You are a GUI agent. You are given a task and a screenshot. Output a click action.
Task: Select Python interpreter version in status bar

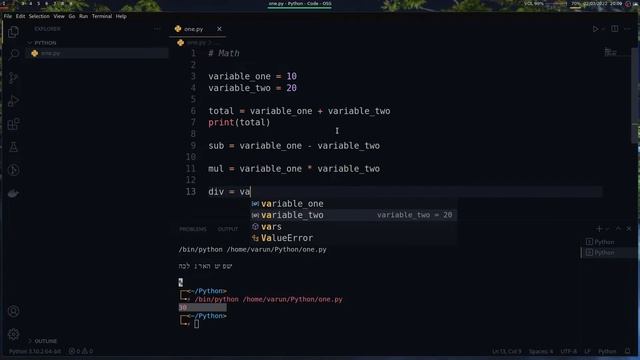pyautogui.click(x=35, y=351)
